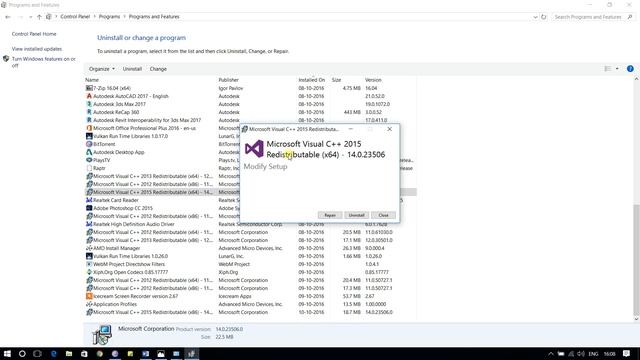Select Programs in the breadcrumb
640x360 pixels.
[109, 17]
